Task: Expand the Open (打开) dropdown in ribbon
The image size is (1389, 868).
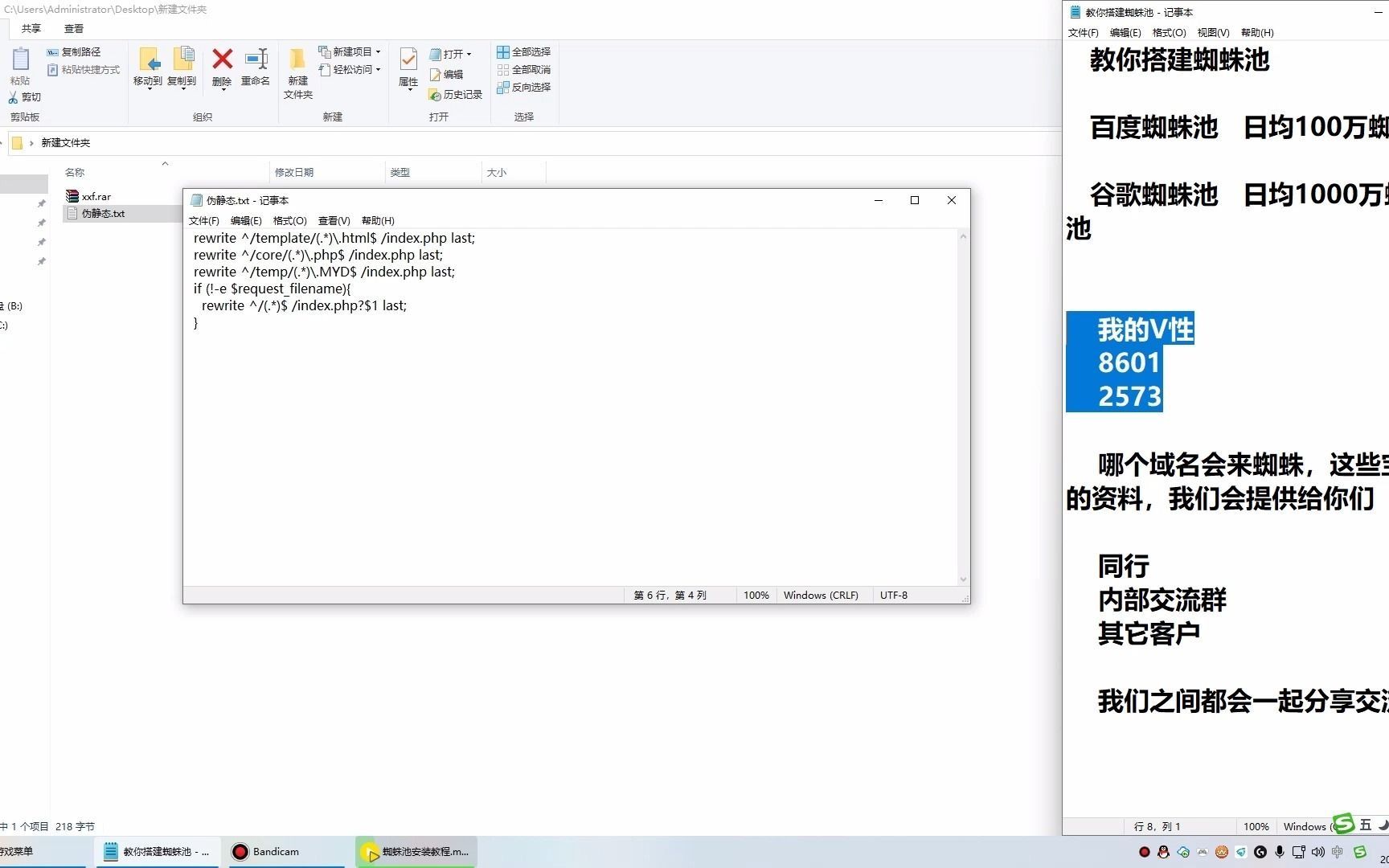Action: 469,55
